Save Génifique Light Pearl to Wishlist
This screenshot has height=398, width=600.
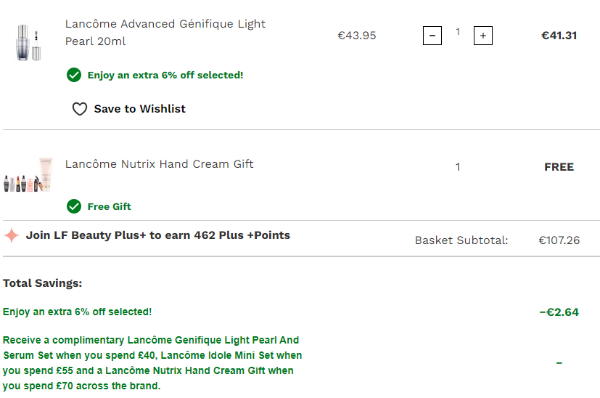point(129,109)
